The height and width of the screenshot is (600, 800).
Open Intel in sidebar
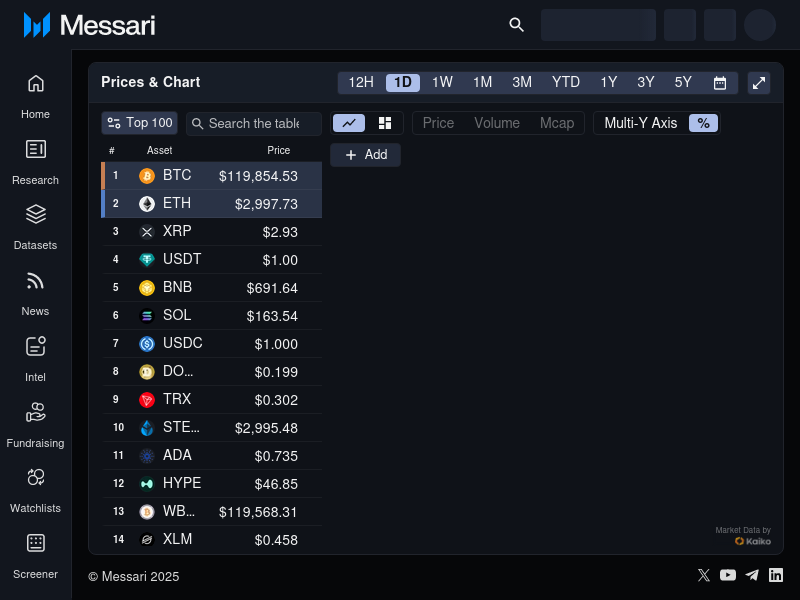[x=35, y=360]
